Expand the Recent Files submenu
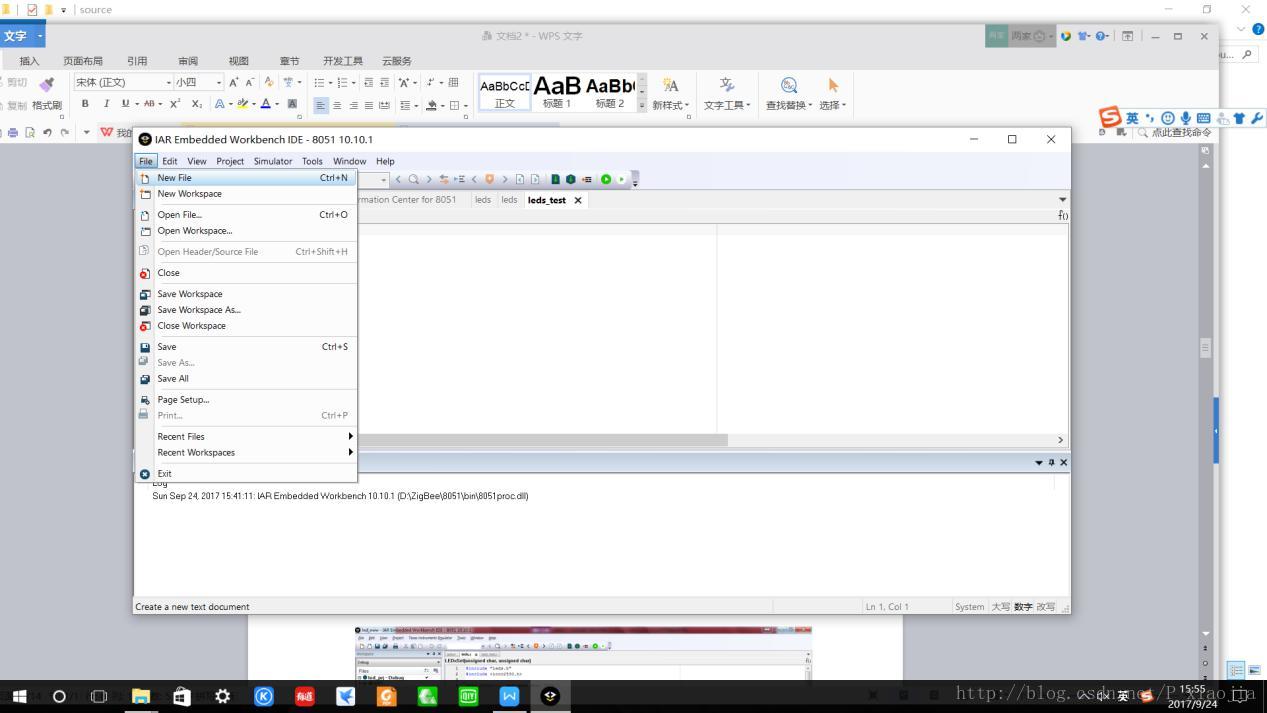1267x713 pixels. point(246,437)
